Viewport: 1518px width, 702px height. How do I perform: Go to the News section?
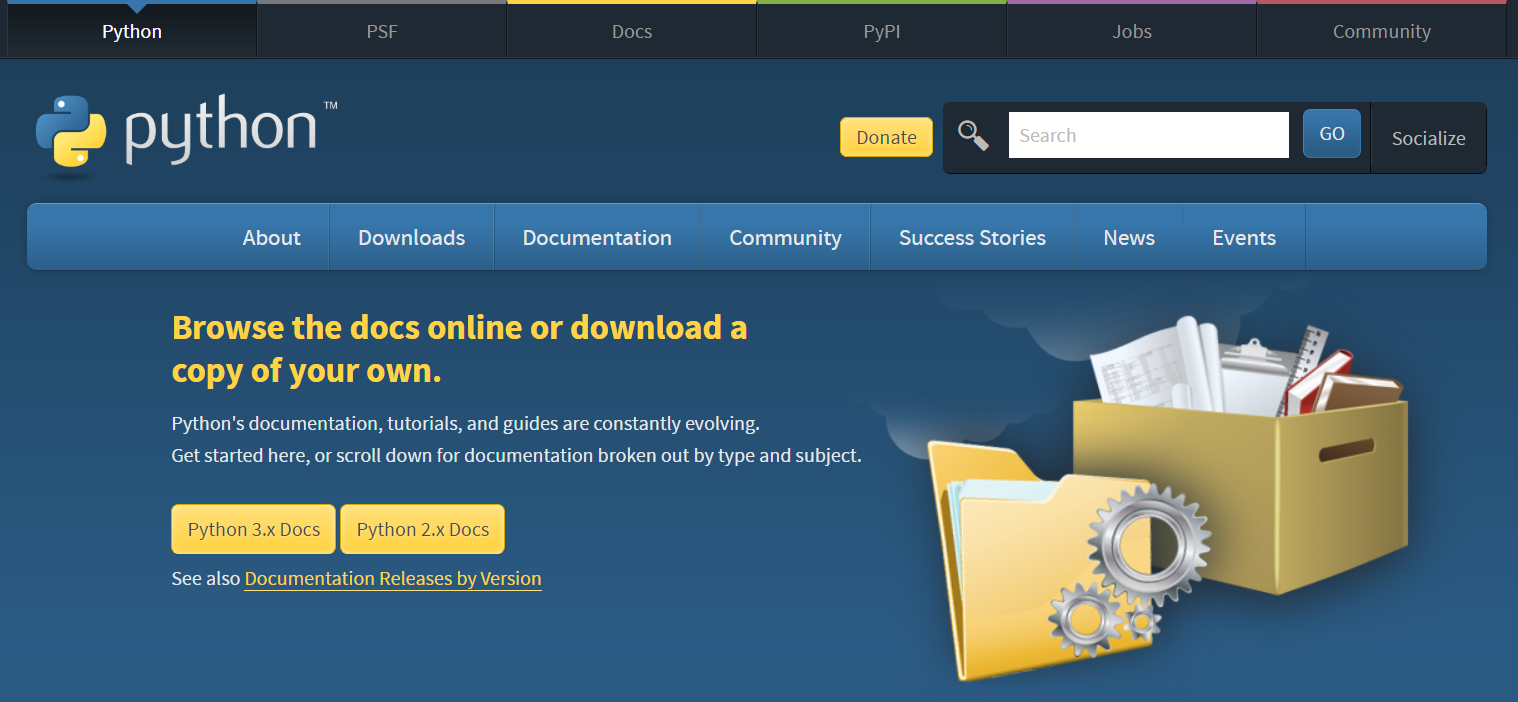click(1129, 238)
